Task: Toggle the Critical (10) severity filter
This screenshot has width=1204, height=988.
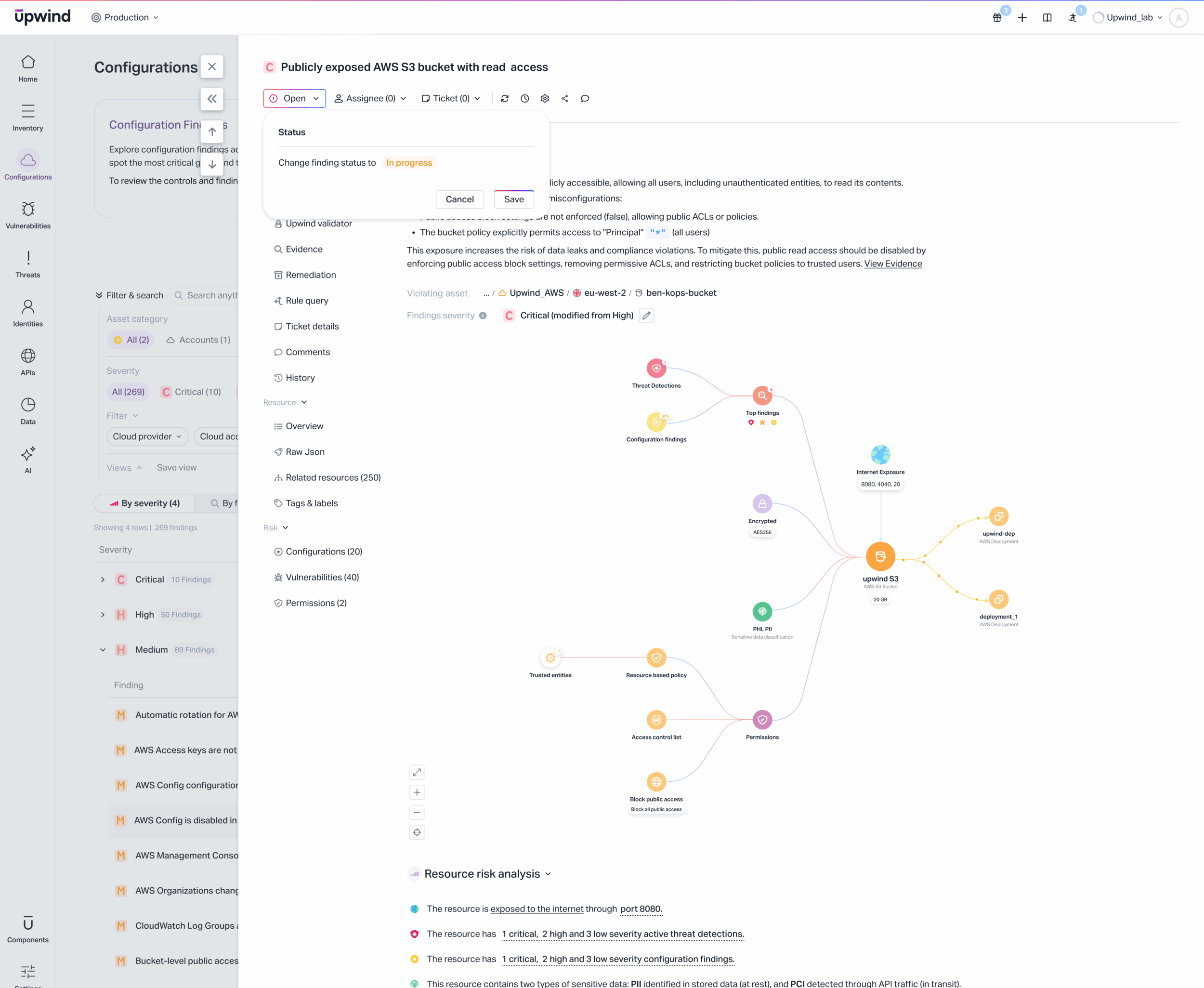Action: [191, 392]
